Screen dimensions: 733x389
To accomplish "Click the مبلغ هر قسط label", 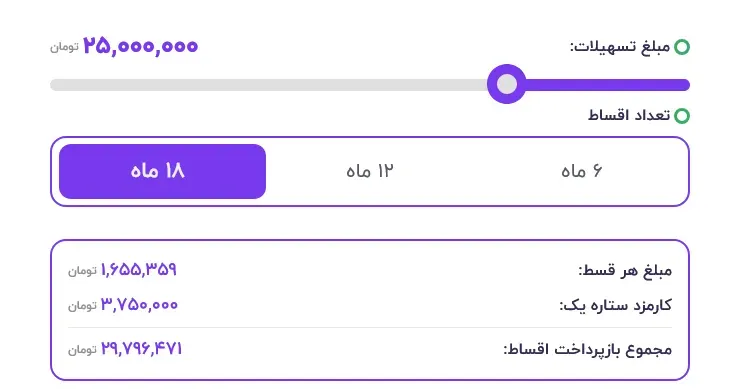I will tap(625, 270).
